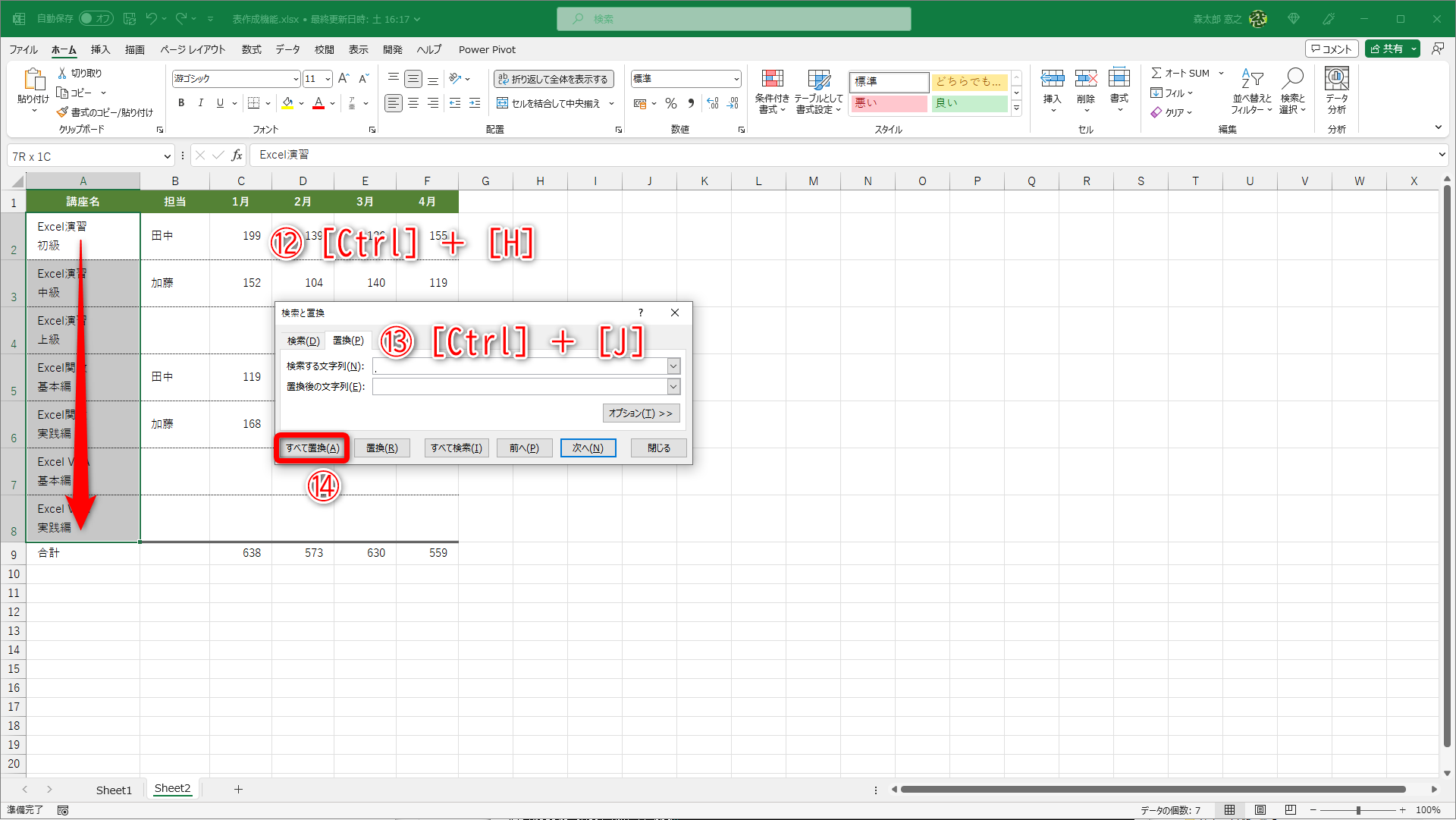Click the Replace All button
The height and width of the screenshot is (820, 1456).
(x=312, y=448)
